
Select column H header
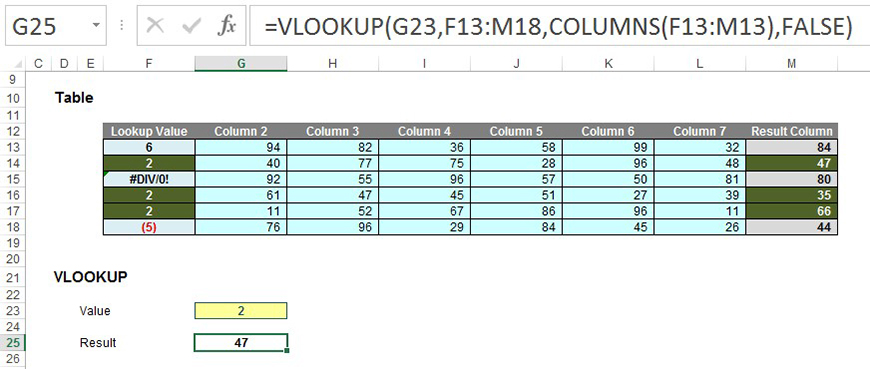click(332, 64)
